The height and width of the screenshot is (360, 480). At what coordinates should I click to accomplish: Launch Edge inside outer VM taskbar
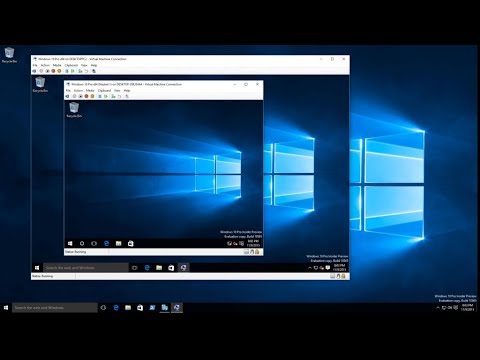[x=147, y=268]
